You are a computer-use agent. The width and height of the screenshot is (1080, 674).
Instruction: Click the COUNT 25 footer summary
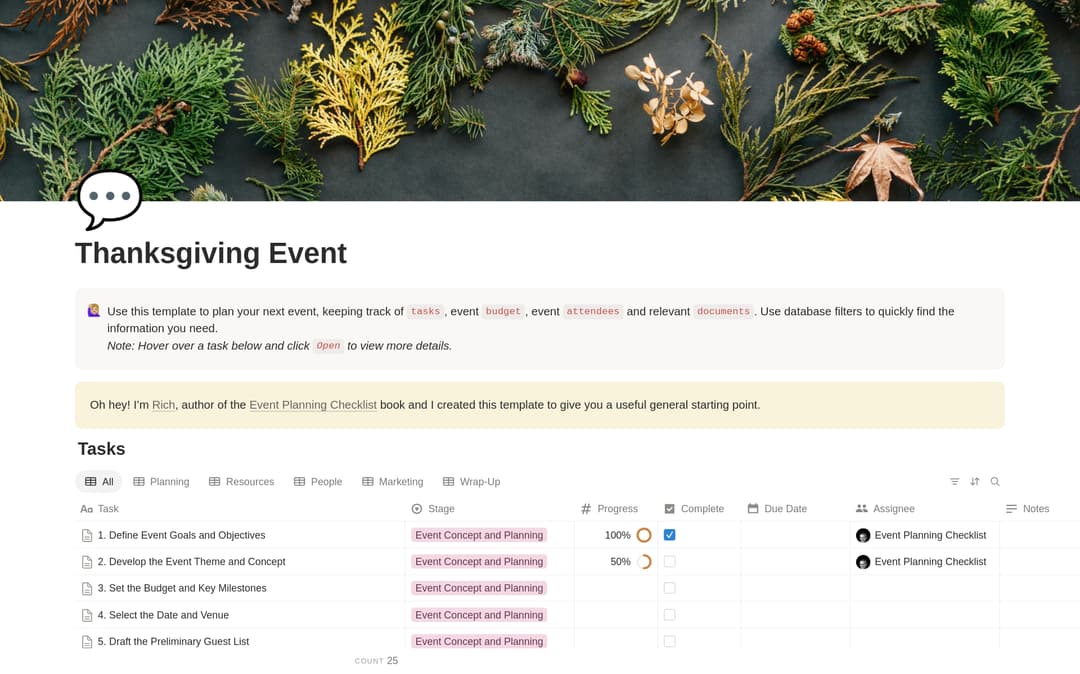tap(376, 661)
